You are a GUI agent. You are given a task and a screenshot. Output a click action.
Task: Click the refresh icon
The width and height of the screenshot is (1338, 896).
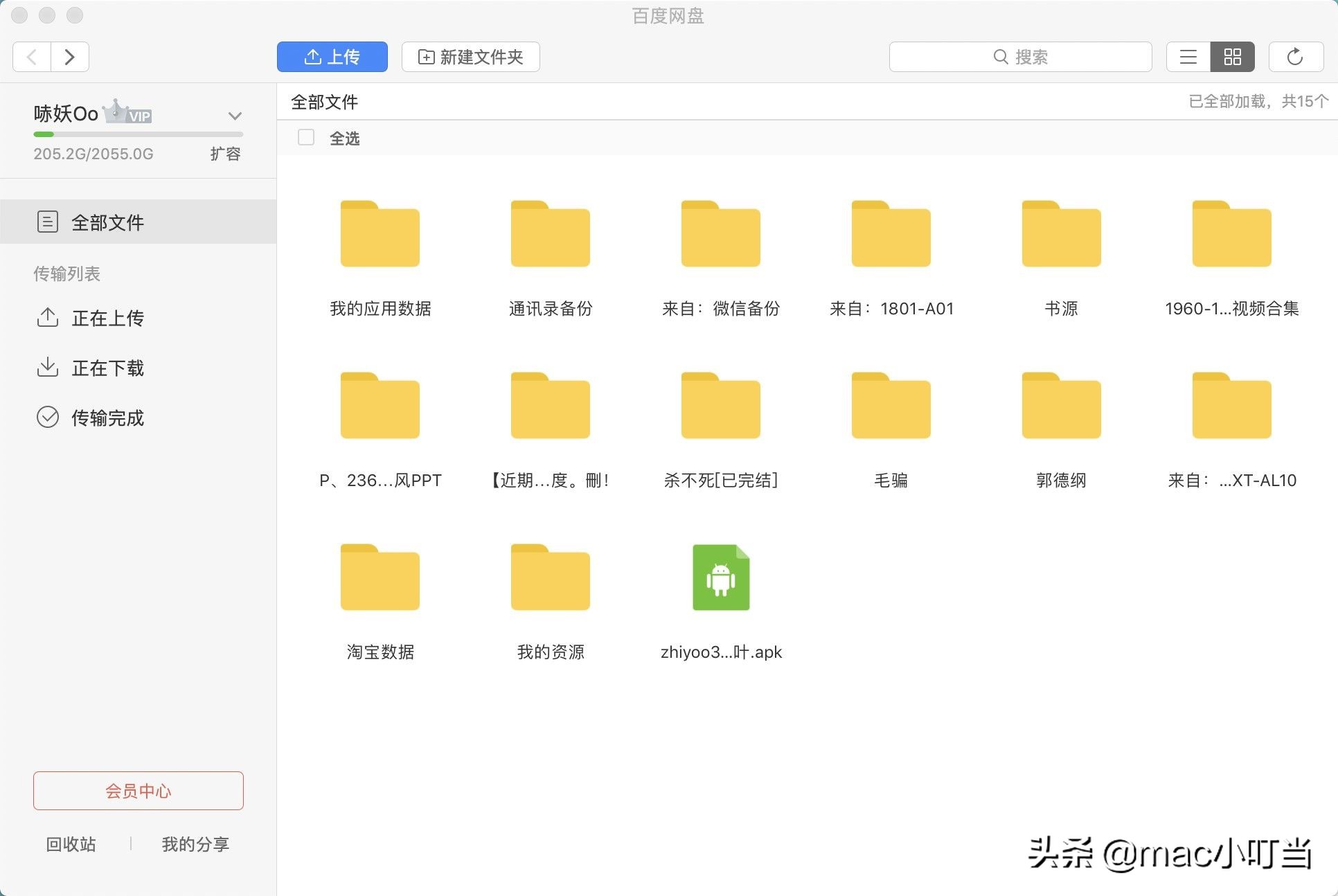(1296, 57)
